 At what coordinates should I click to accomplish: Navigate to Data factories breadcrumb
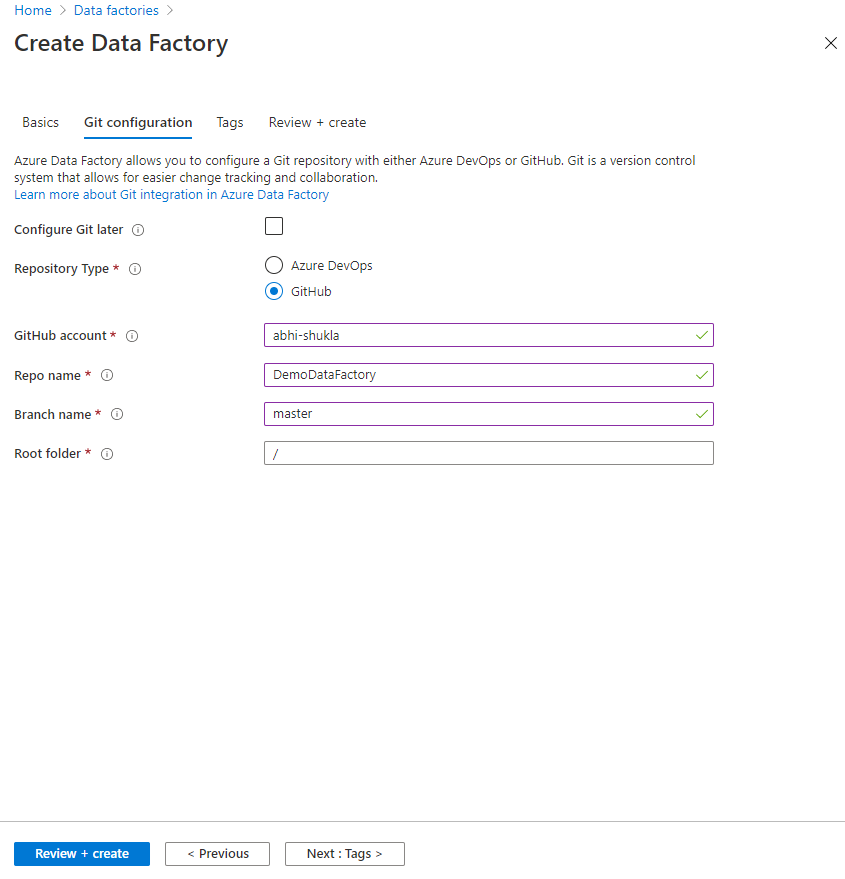pyautogui.click(x=116, y=10)
